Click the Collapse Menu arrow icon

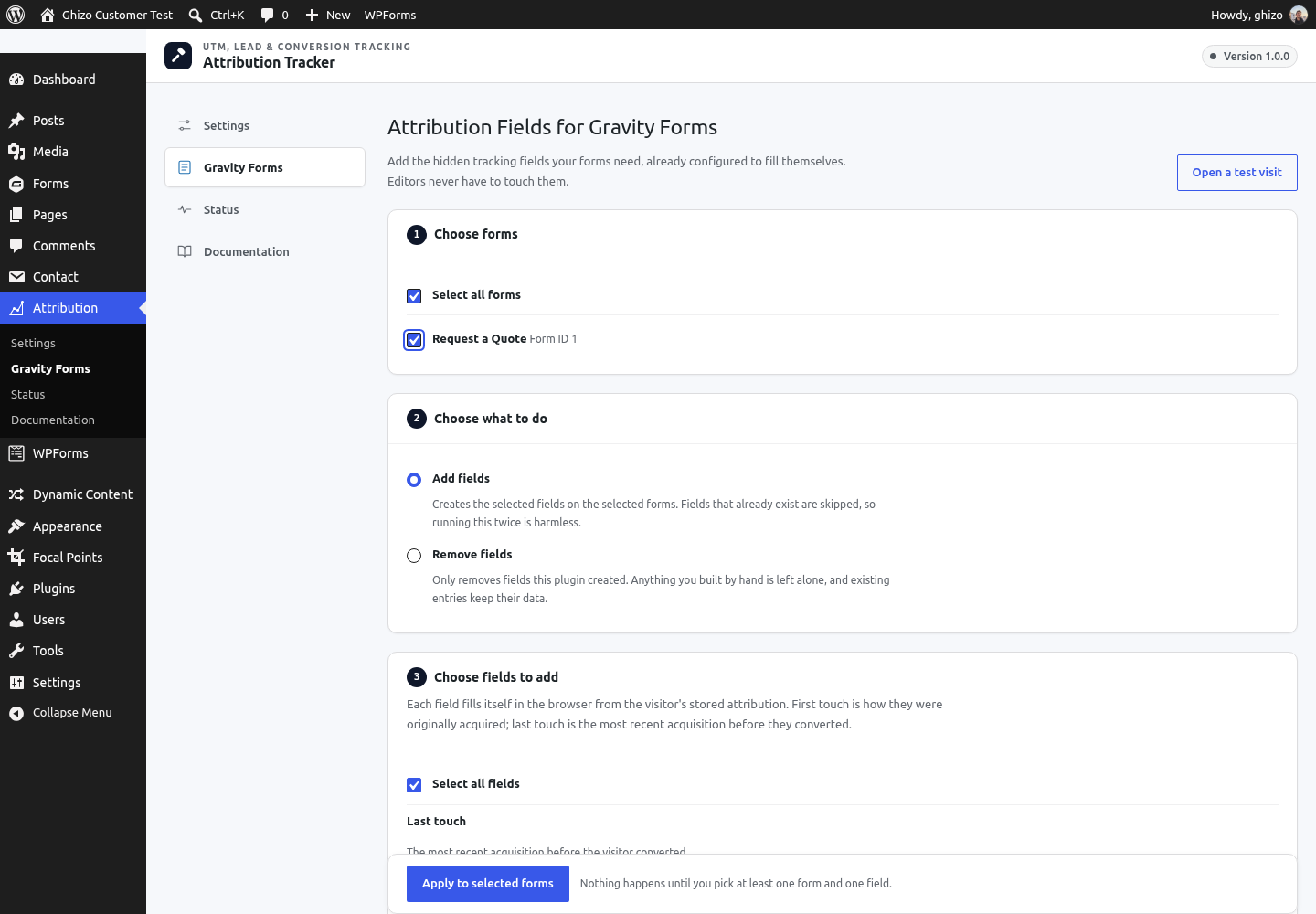16,714
